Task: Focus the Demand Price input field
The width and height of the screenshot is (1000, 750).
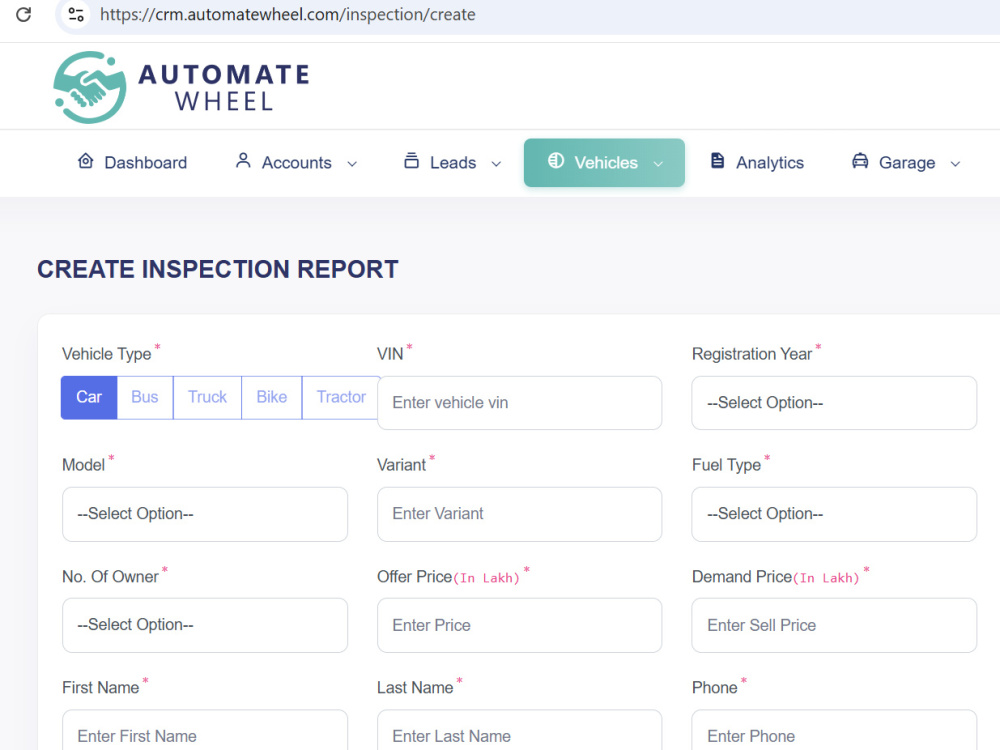Action: [x=834, y=625]
